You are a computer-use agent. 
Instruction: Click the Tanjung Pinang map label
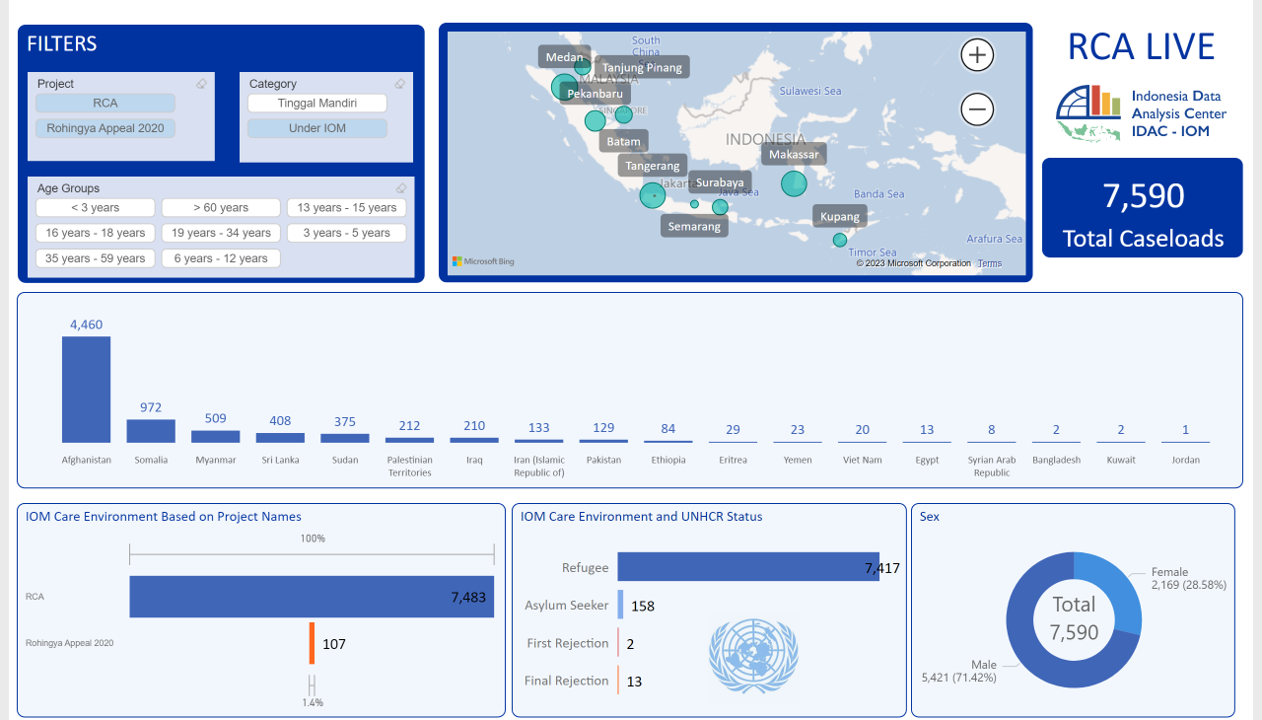(643, 68)
